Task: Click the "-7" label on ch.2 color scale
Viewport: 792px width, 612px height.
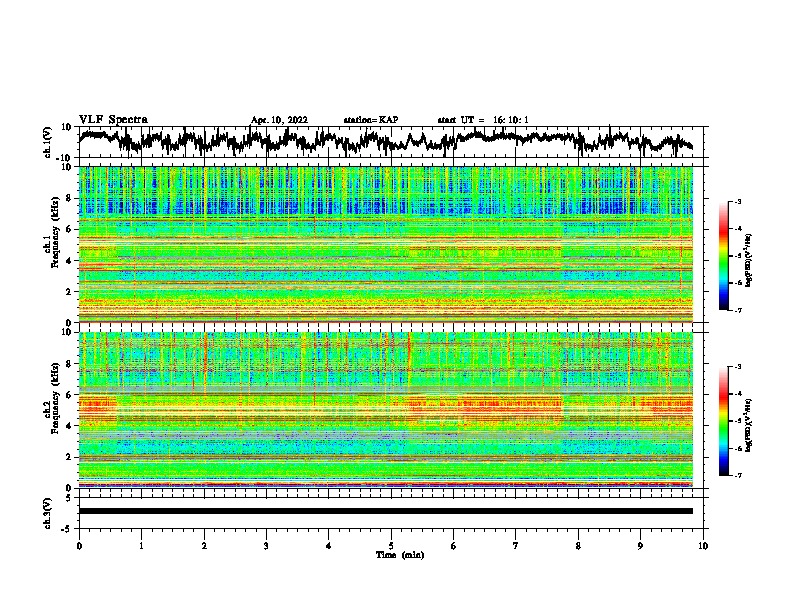Action: pyautogui.click(x=738, y=476)
